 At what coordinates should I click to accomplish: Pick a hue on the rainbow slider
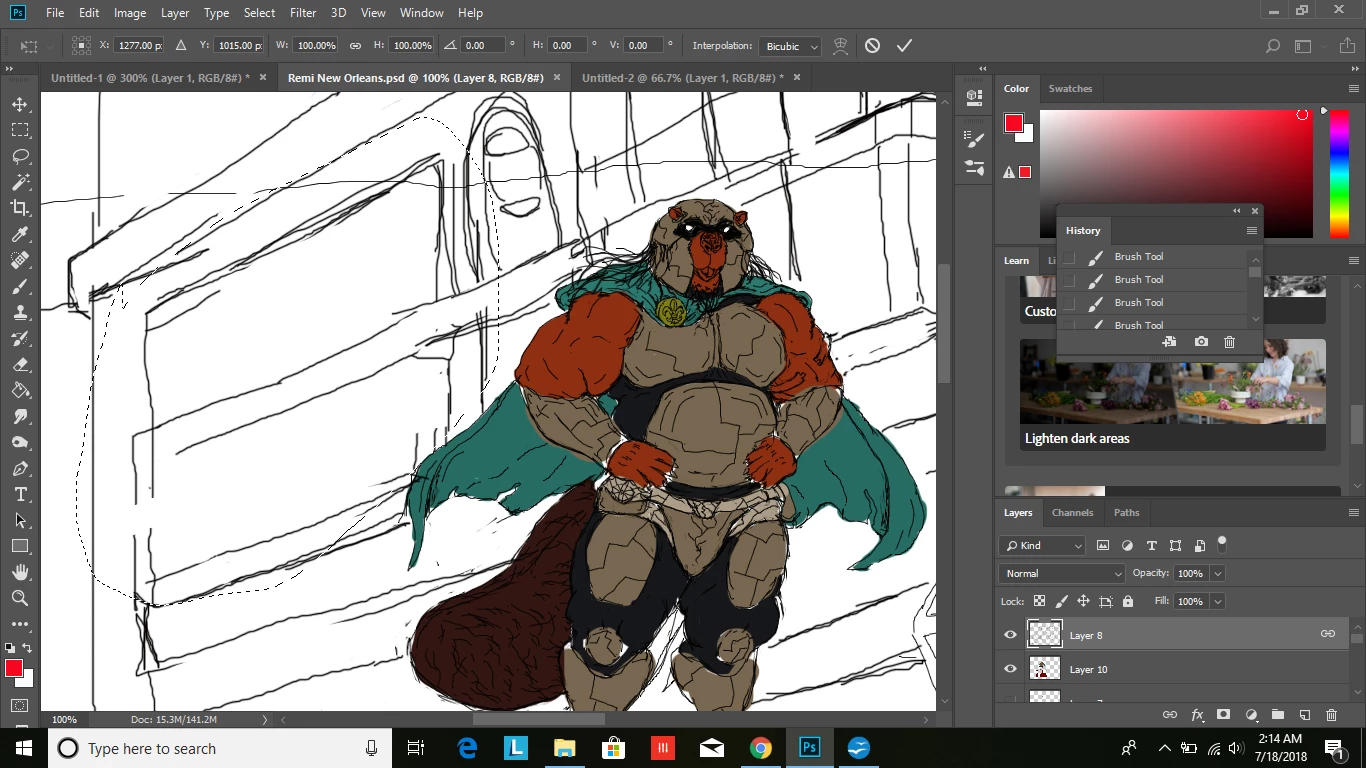(1338, 173)
